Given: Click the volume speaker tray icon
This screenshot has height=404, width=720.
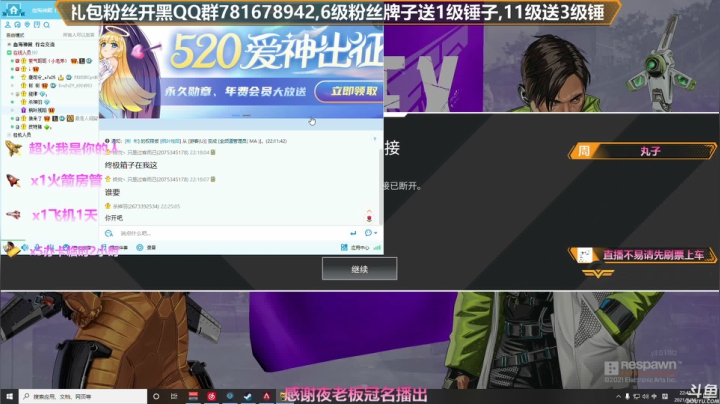Looking at the screenshot, I should [x=645, y=396].
